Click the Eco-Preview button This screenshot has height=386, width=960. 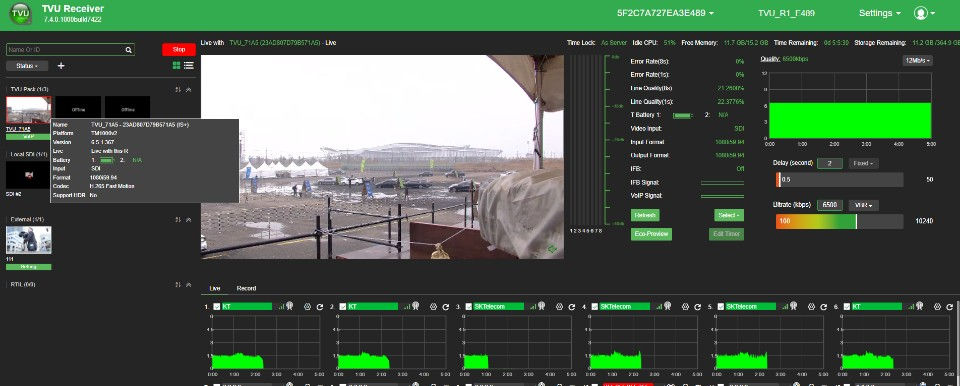pyautogui.click(x=651, y=234)
